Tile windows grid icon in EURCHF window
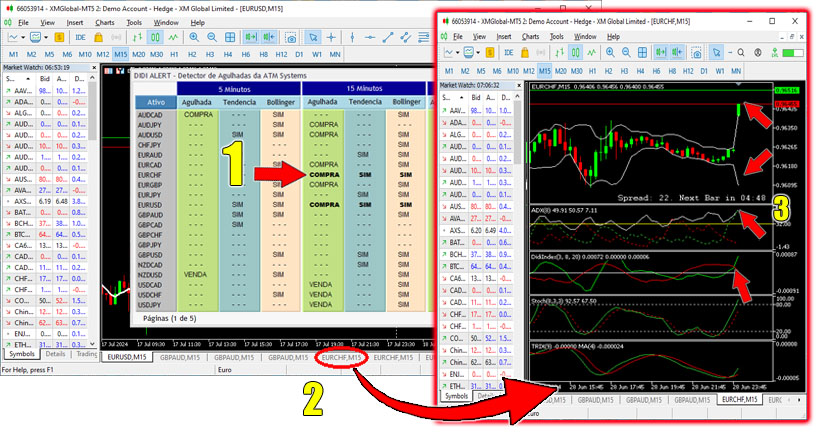 642,52
